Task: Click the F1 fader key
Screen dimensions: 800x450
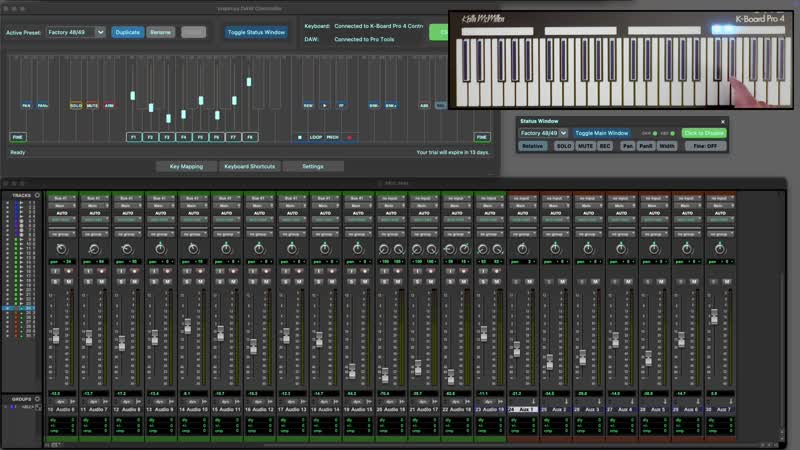Action: pyautogui.click(x=134, y=137)
